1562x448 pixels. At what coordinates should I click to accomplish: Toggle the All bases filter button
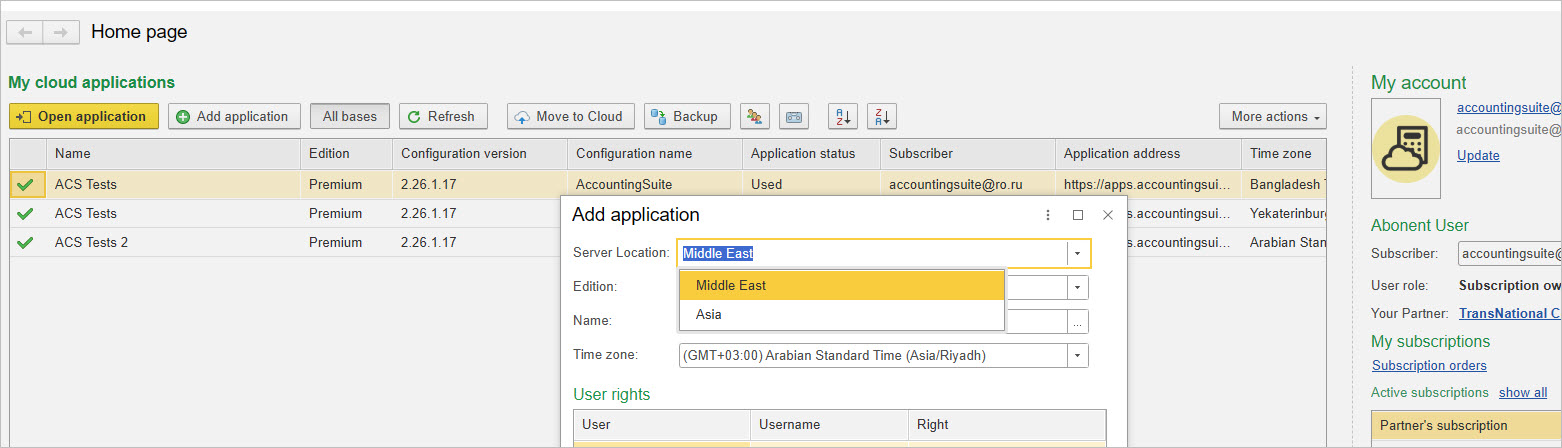[349, 117]
